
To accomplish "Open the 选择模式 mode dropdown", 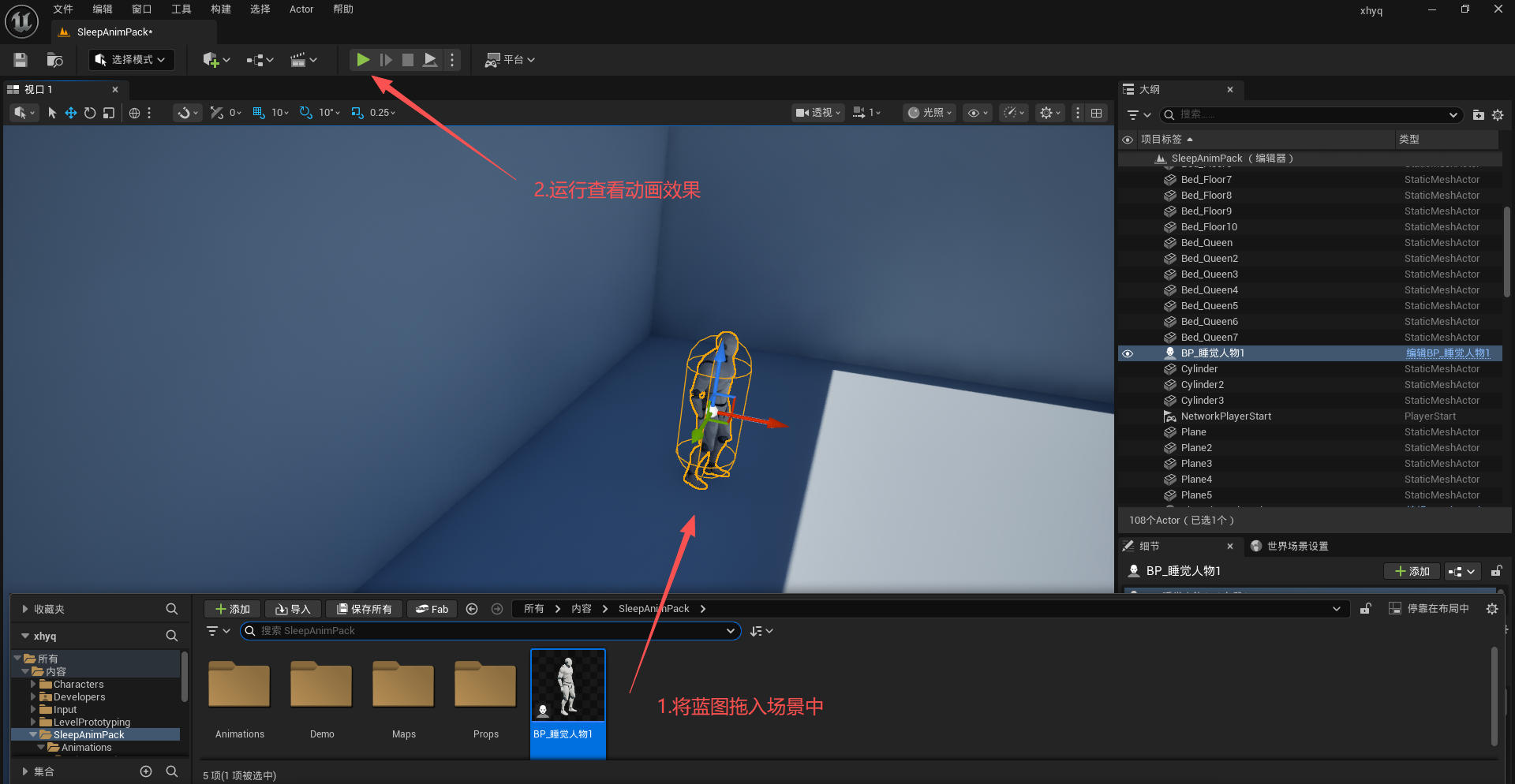I will tap(131, 60).
